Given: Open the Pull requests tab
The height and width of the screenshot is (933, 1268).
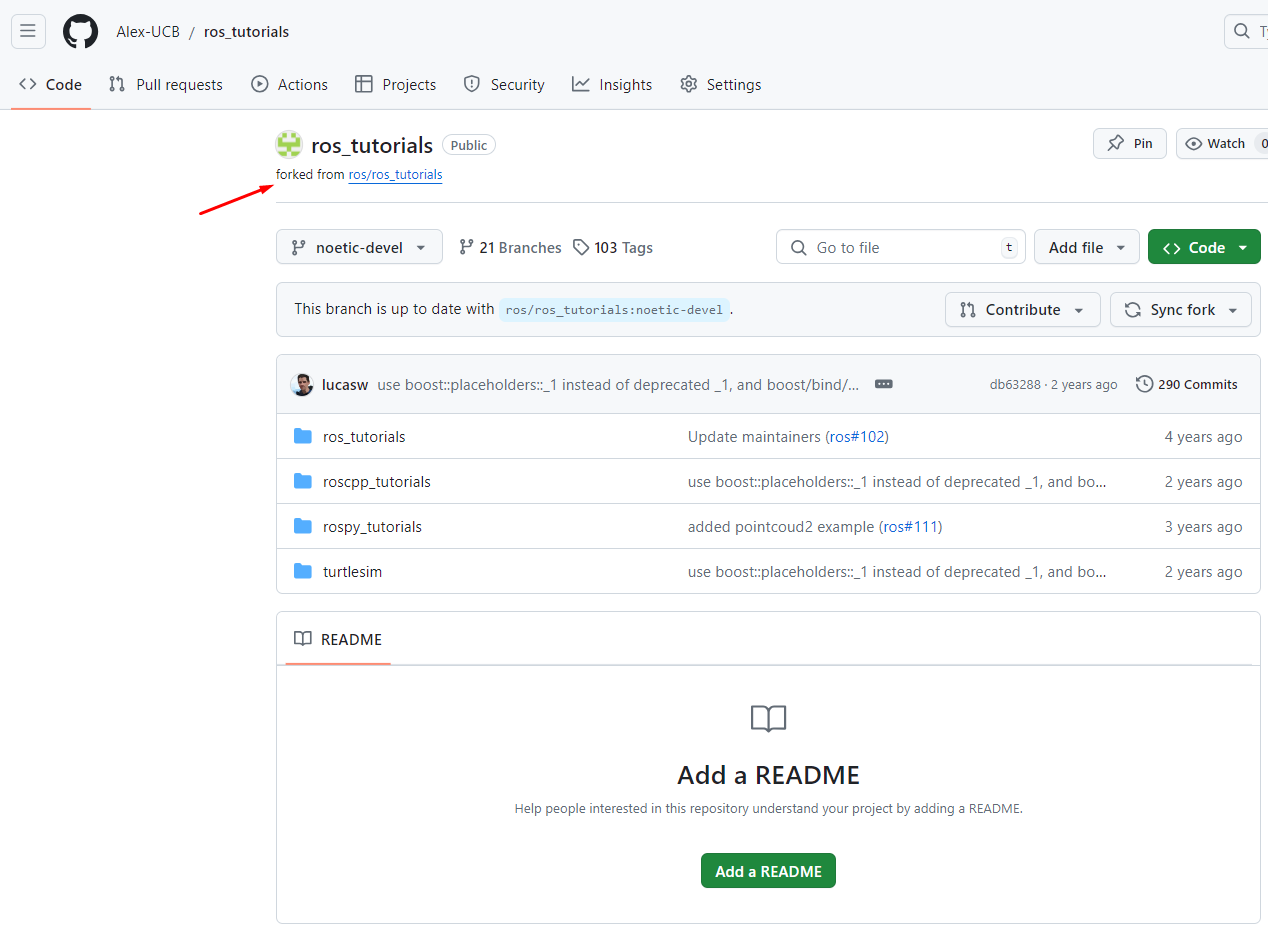Looking at the screenshot, I should pyautogui.click(x=166, y=84).
